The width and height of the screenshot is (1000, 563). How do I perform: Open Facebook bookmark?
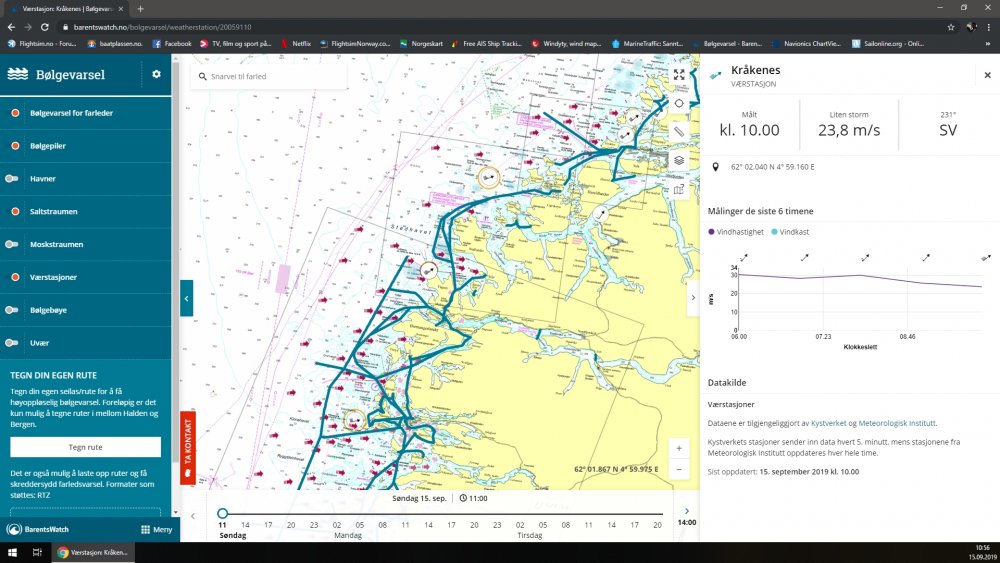(x=172, y=43)
